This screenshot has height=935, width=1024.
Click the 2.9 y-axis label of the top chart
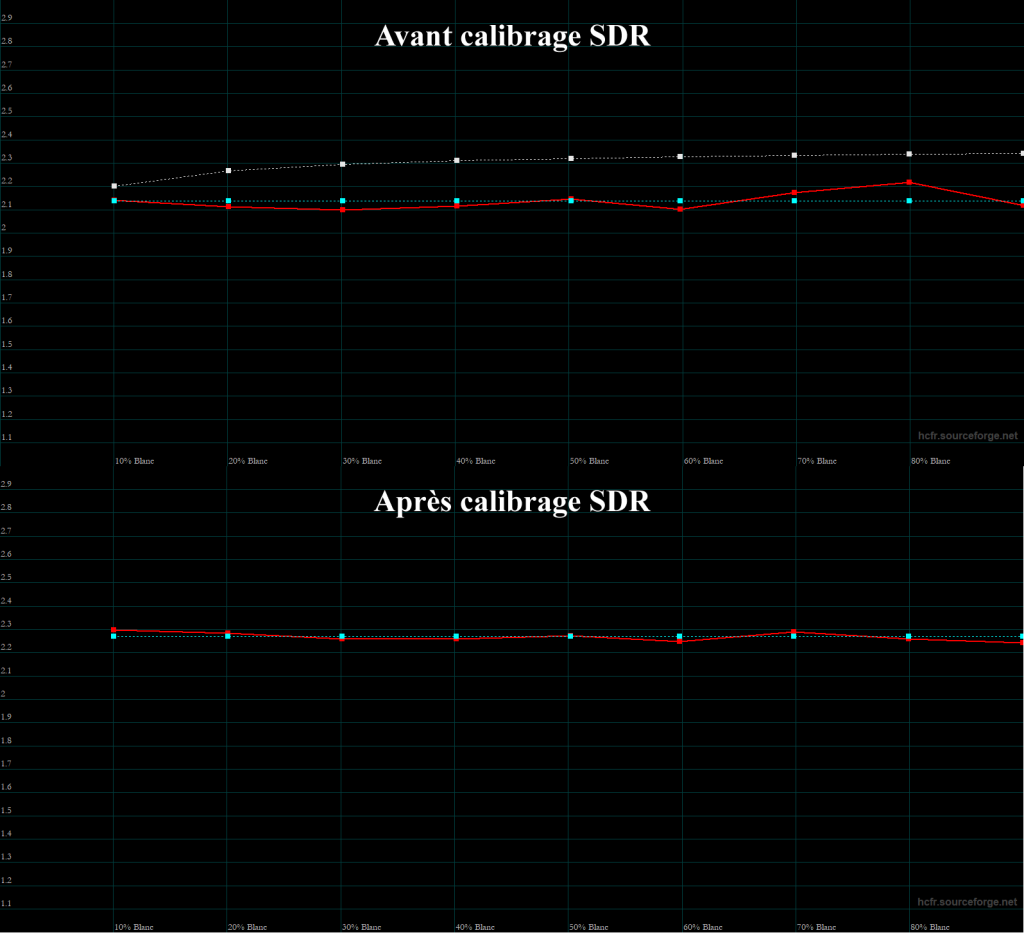pos(6,18)
